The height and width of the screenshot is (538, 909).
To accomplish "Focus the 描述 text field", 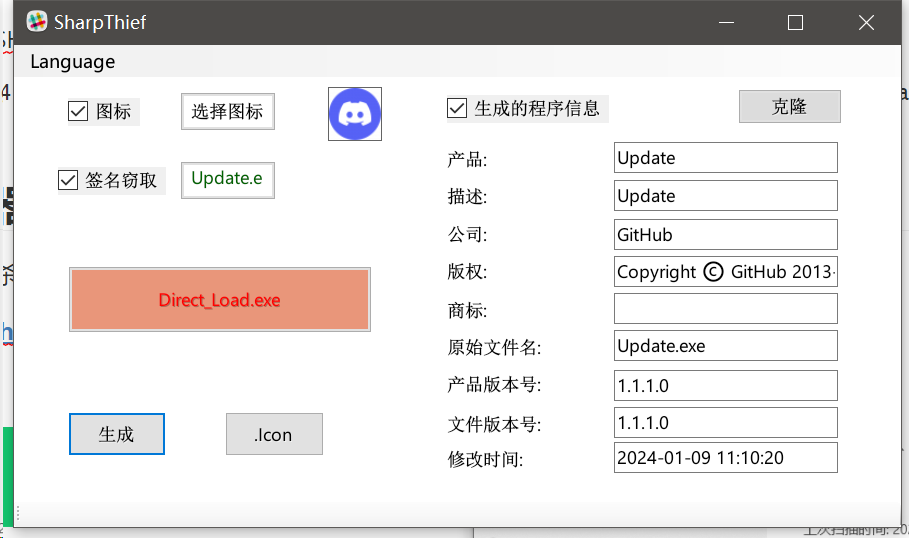I will pos(725,196).
